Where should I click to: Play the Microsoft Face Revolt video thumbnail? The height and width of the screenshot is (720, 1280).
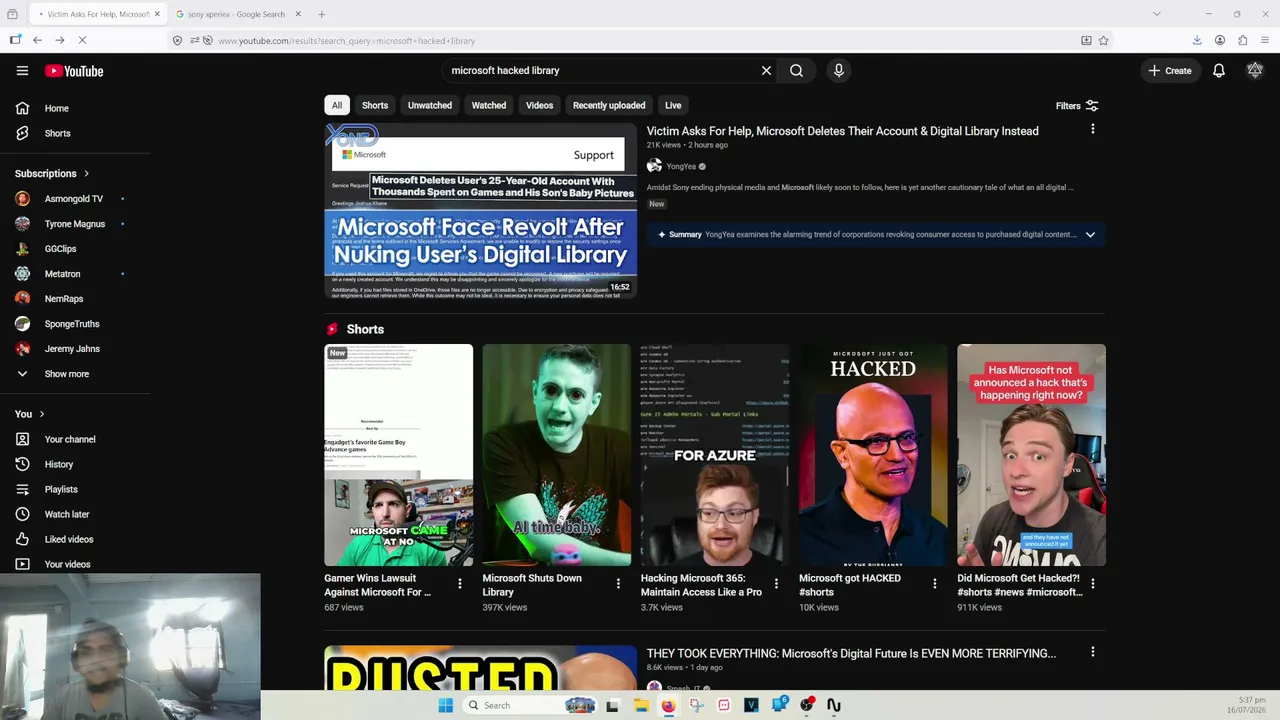pos(480,211)
